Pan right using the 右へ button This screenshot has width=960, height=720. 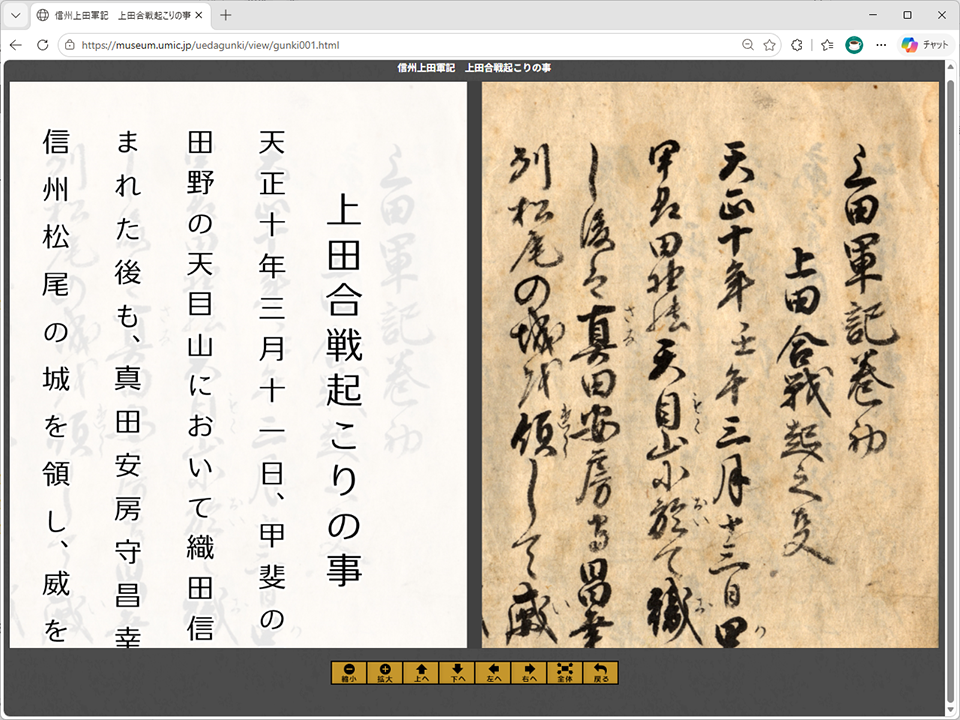(529, 673)
